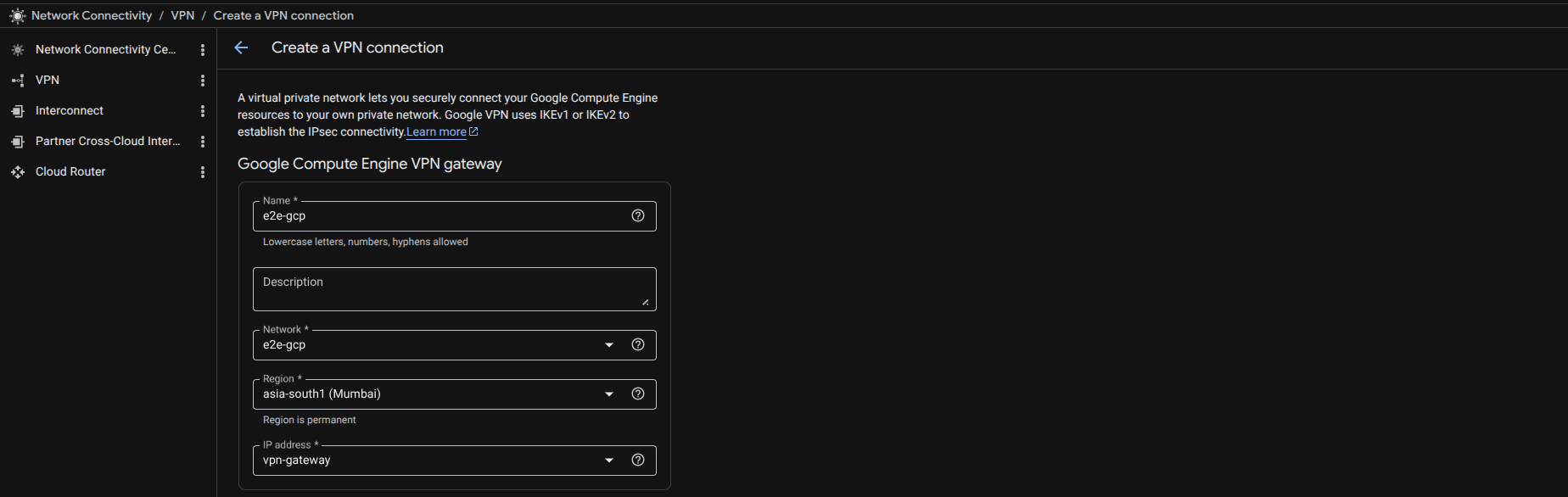Click the Create a VPN connection page title
Viewport: 1568px width, 497px height.
pos(357,47)
